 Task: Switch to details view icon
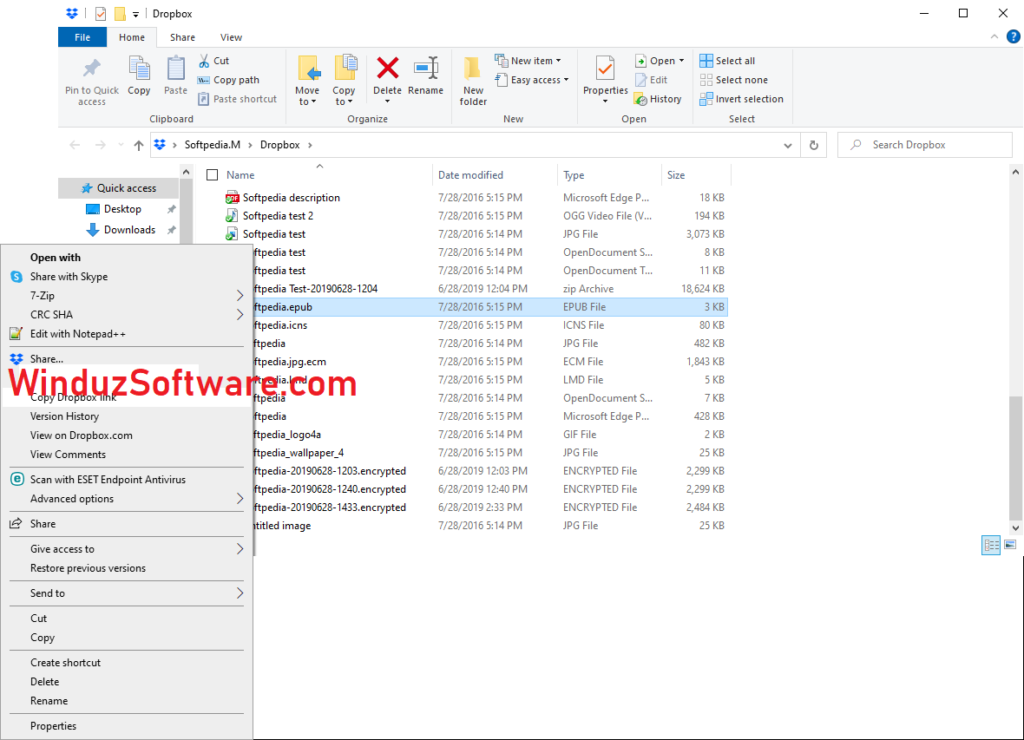point(991,545)
